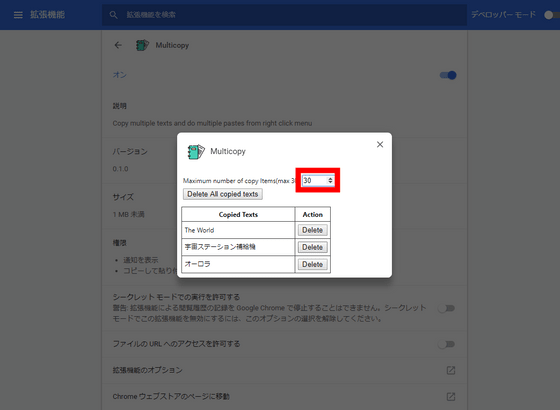This screenshot has height=410, width=560.
Task: Select "The World" text cell
Action: point(238,230)
